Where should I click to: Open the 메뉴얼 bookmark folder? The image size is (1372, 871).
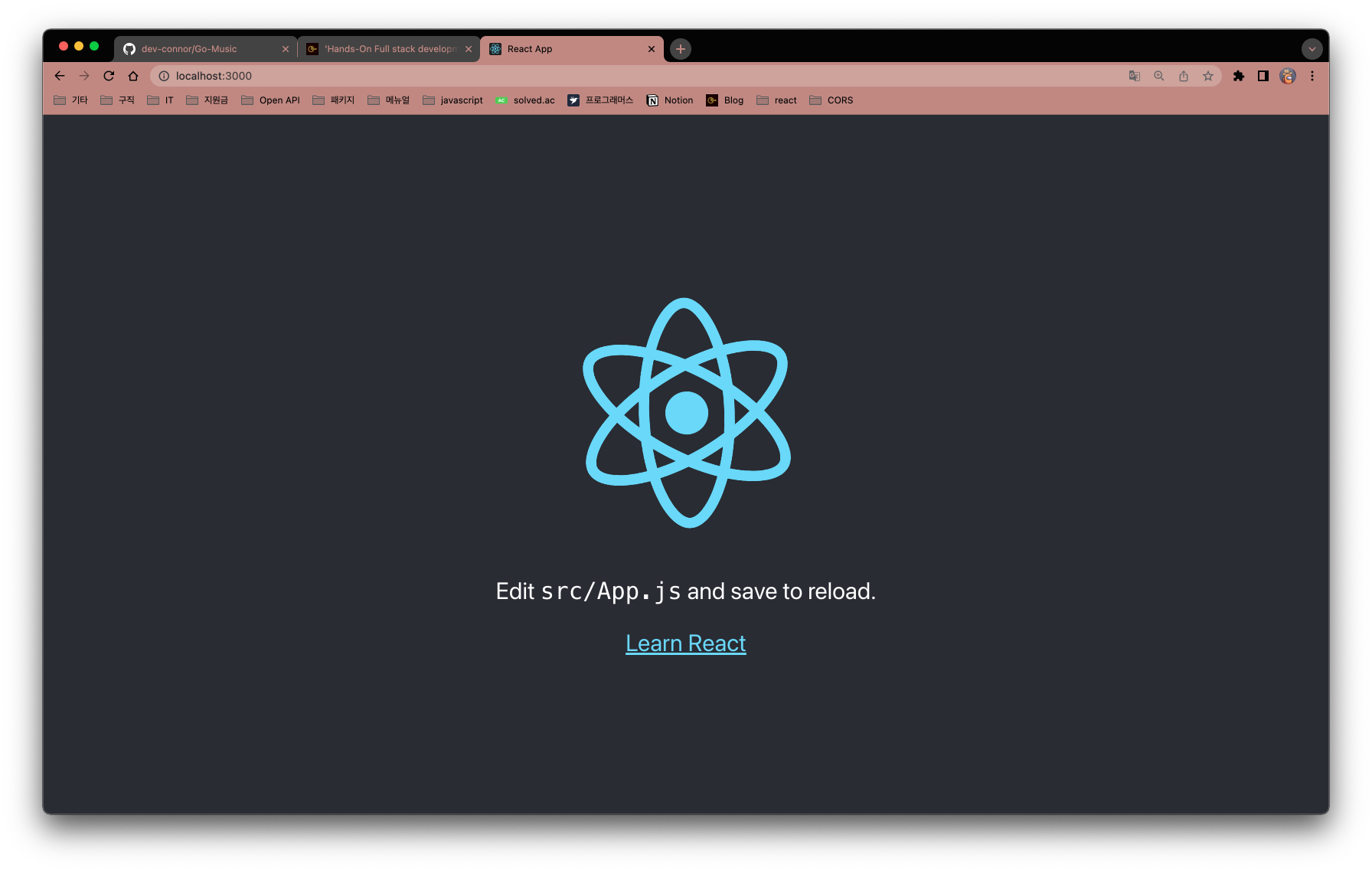389,100
